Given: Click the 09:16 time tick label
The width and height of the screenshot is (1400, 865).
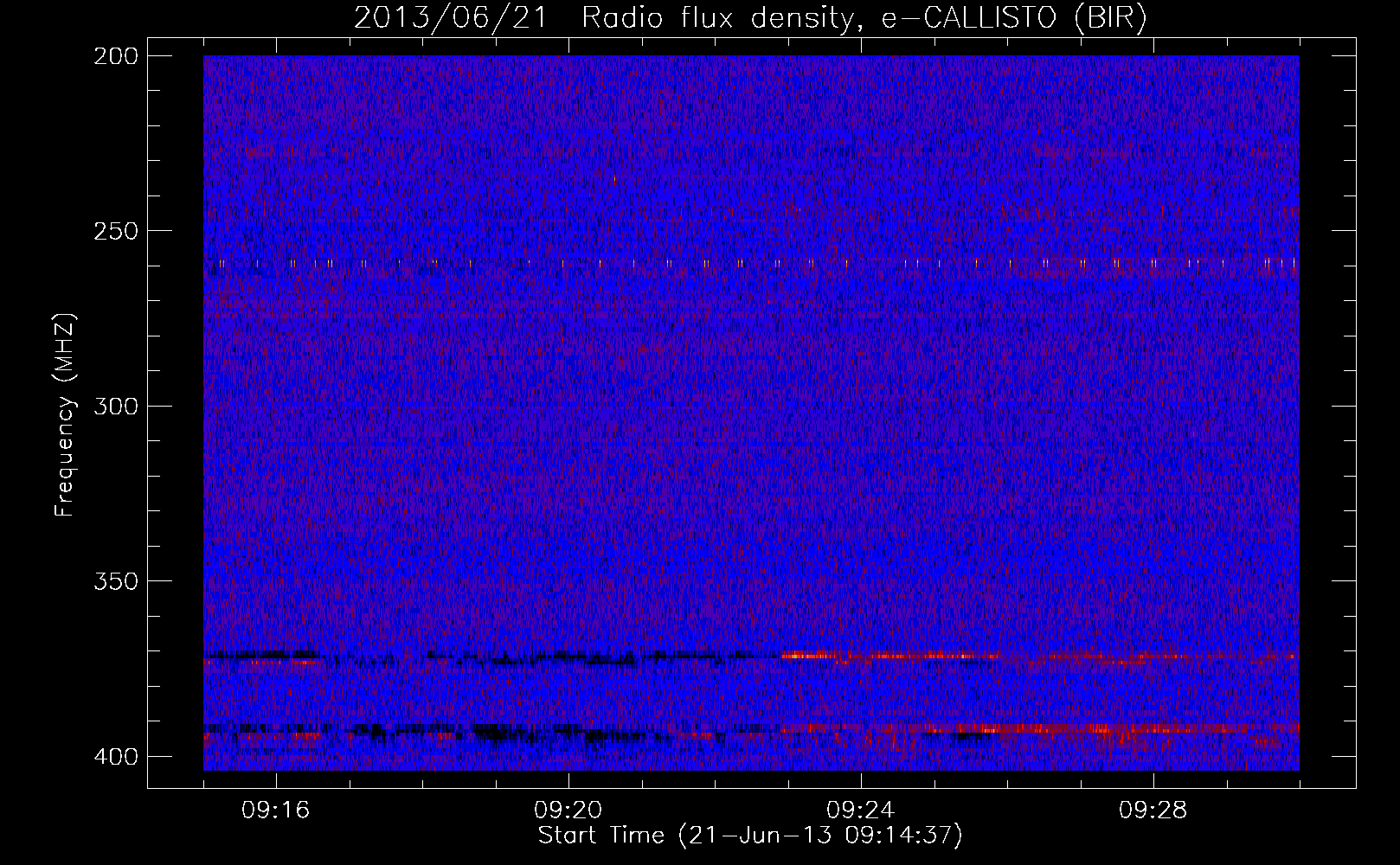Looking at the screenshot, I should point(276,811).
